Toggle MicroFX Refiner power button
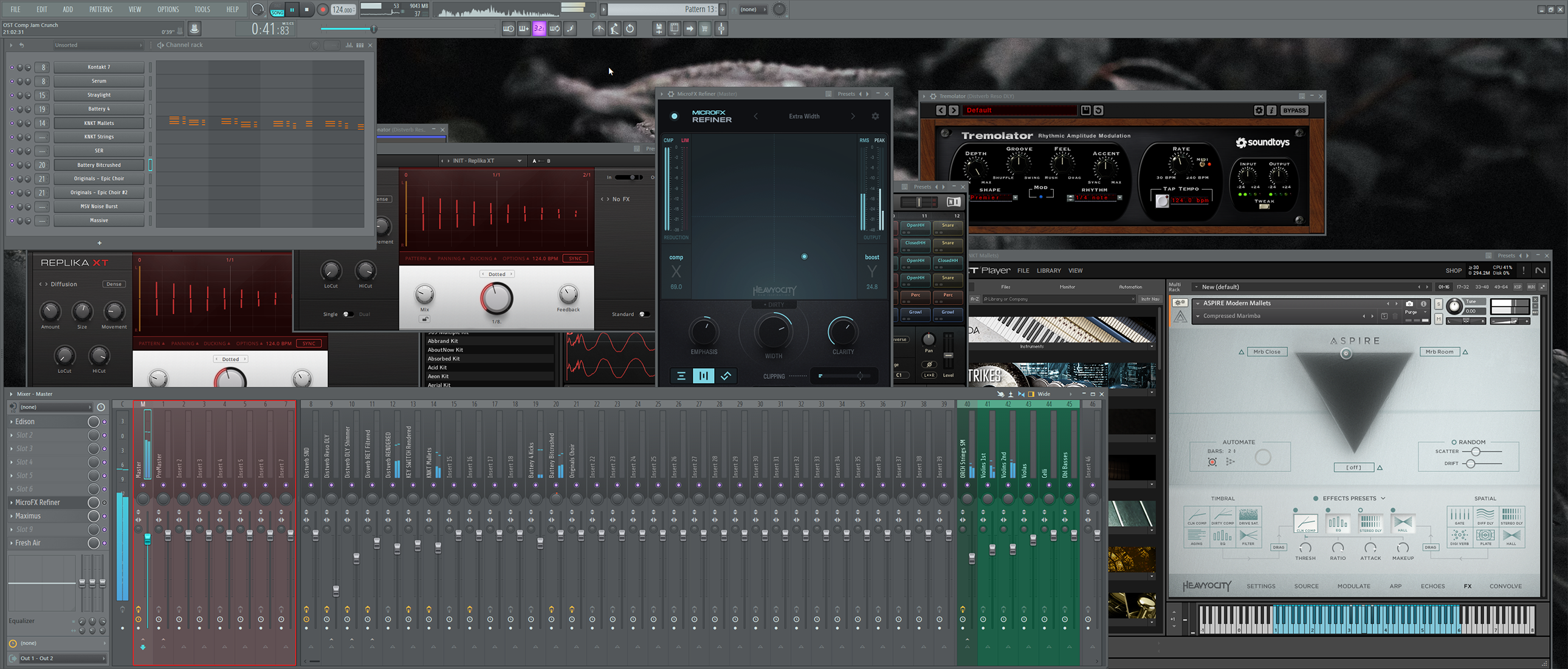 [674, 116]
